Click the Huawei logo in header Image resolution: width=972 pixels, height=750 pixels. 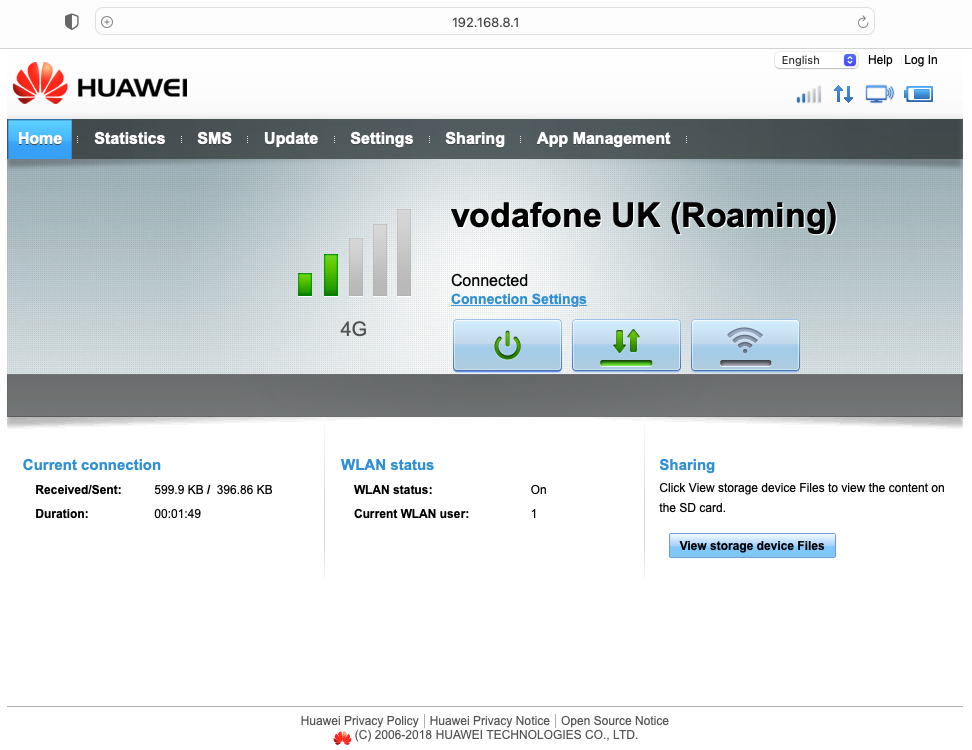pyautogui.click(x=100, y=83)
